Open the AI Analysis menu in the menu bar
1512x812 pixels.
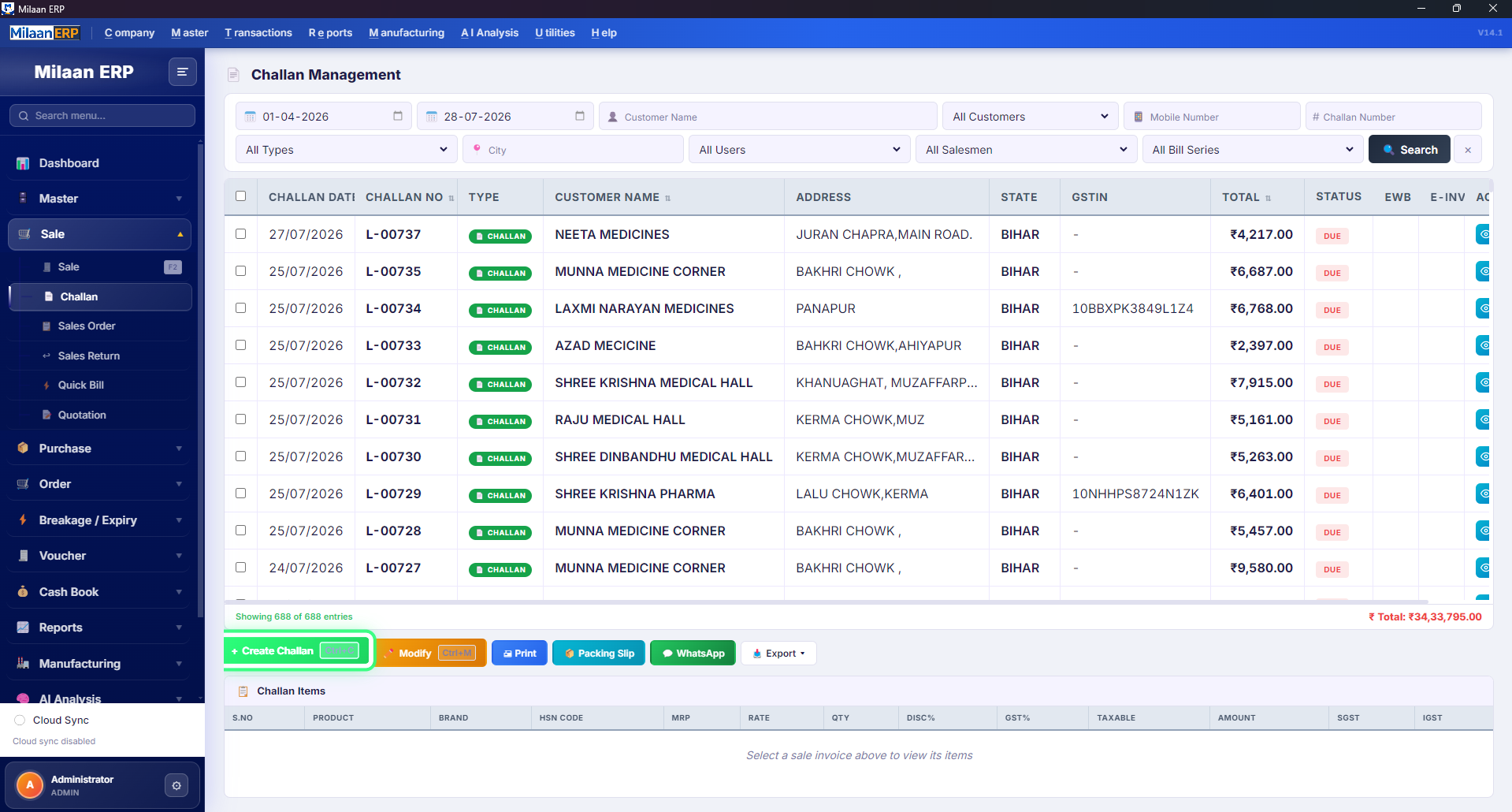coord(489,33)
